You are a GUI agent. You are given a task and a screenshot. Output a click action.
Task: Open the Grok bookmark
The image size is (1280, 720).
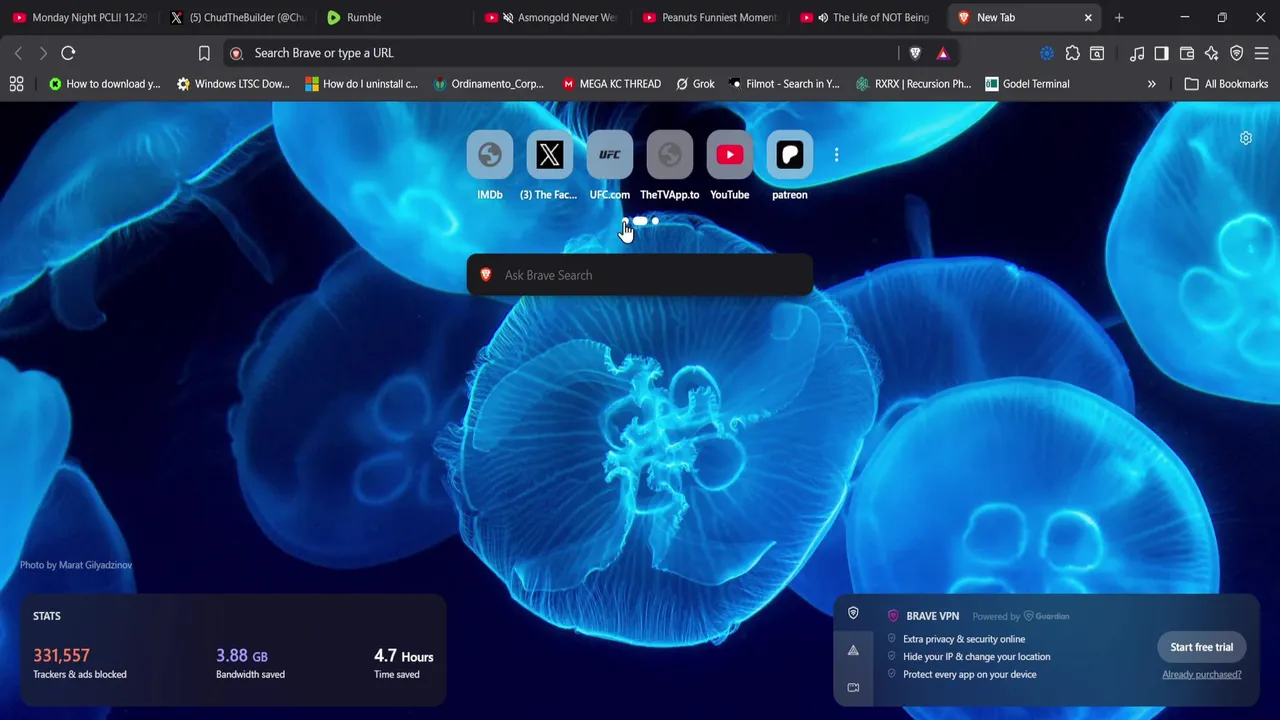695,84
